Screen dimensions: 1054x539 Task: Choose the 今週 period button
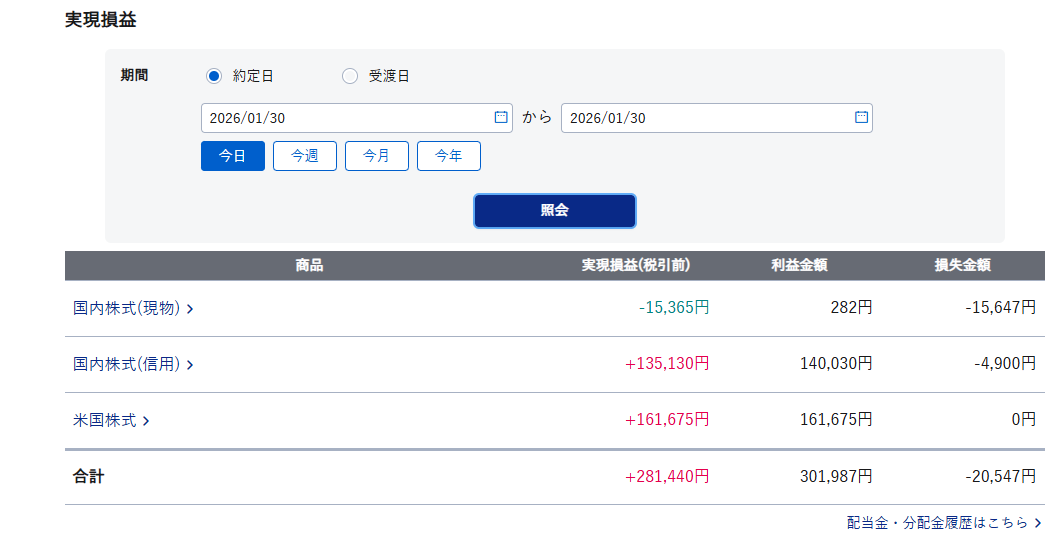305,156
